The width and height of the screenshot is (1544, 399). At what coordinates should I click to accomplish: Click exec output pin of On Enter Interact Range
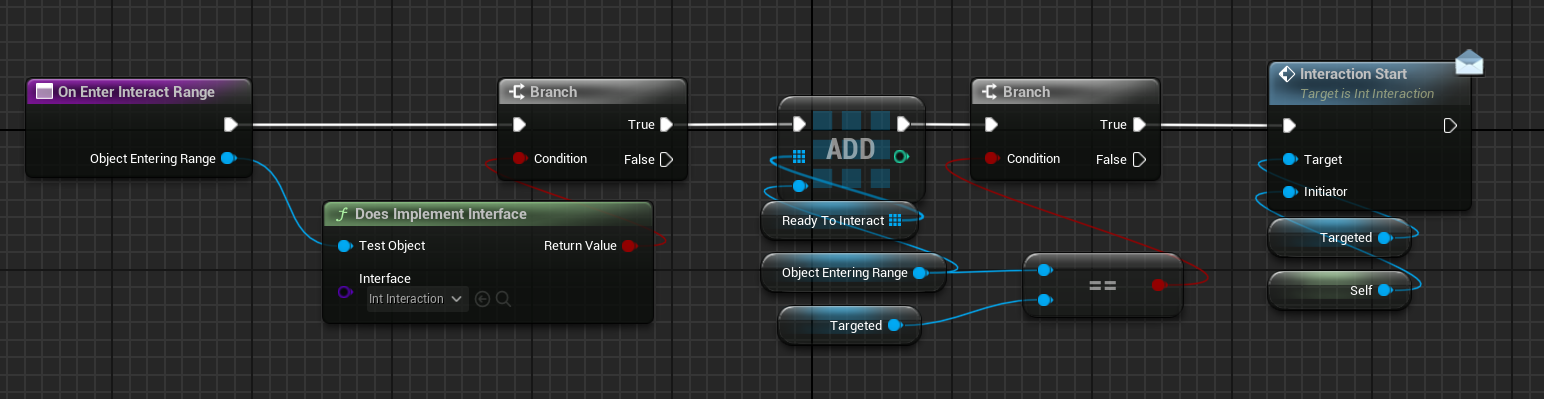(x=231, y=125)
